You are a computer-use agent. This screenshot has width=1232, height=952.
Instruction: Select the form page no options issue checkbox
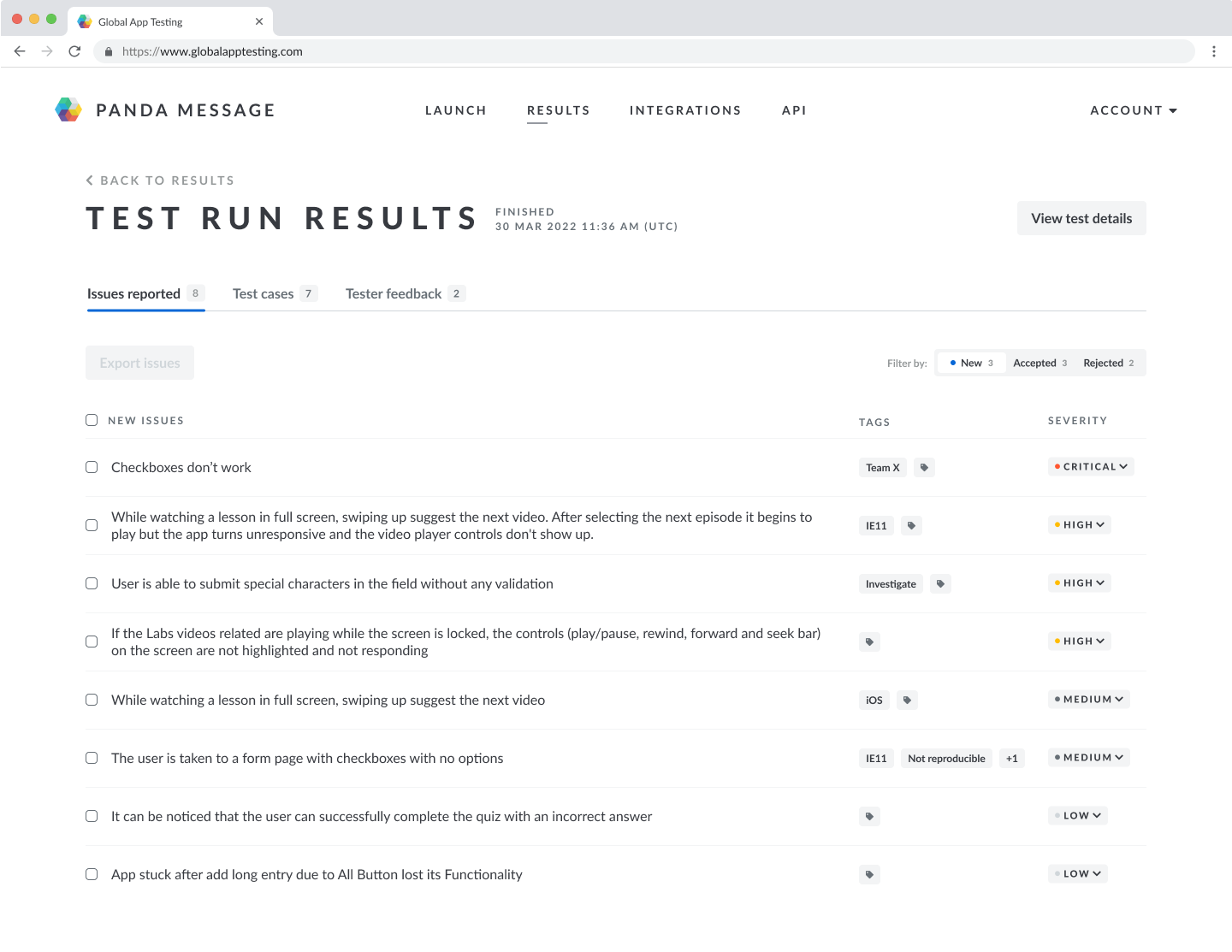click(x=92, y=758)
